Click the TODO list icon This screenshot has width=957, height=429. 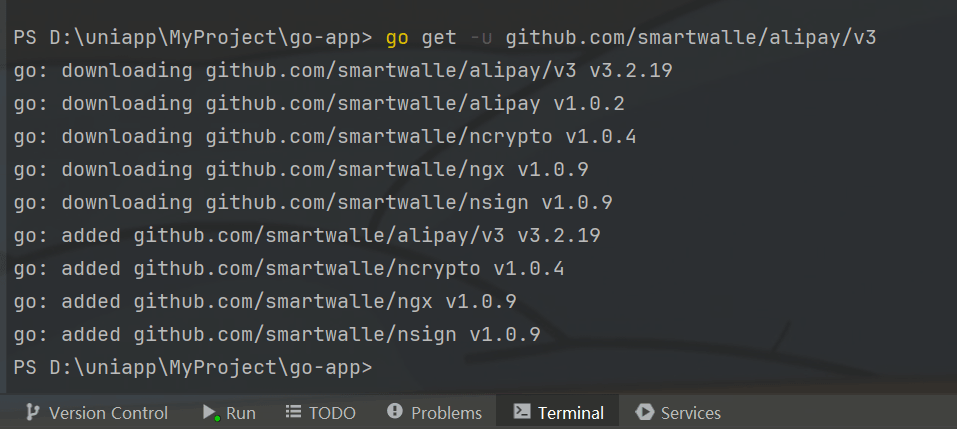[x=293, y=412]
